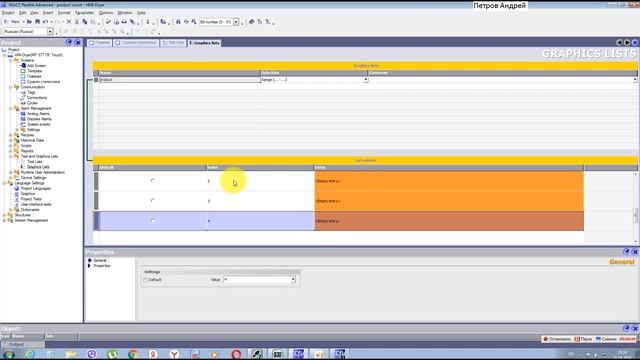The height and width of the screenshot is (360, 640).
Task: Open Connections in project tree
Action: (x=37, y=98)
